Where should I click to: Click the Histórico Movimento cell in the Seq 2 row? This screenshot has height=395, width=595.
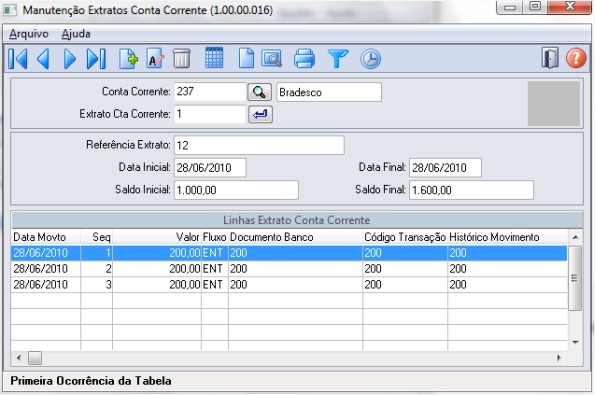507,269
